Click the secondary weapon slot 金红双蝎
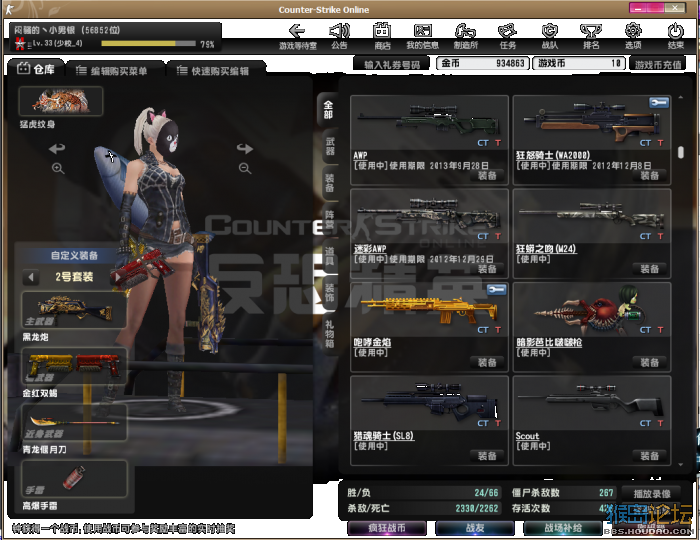The width and height of the screenshot is (700, 540). [74, 366]
